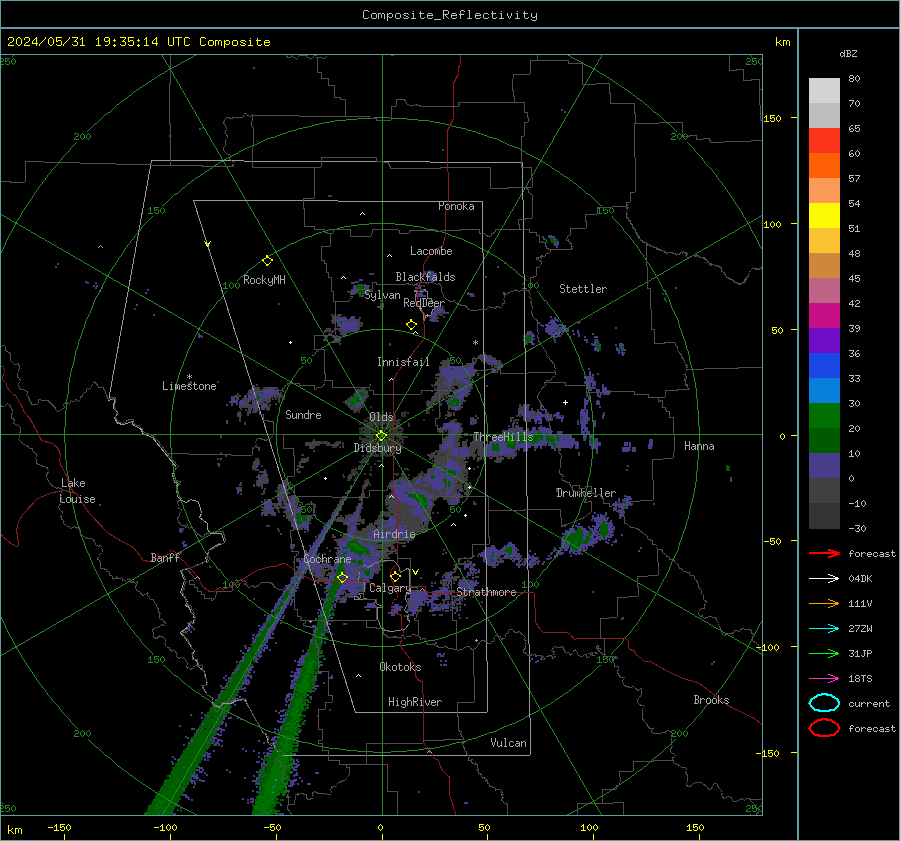Click the Stettler label

click(x=583, y=289)
